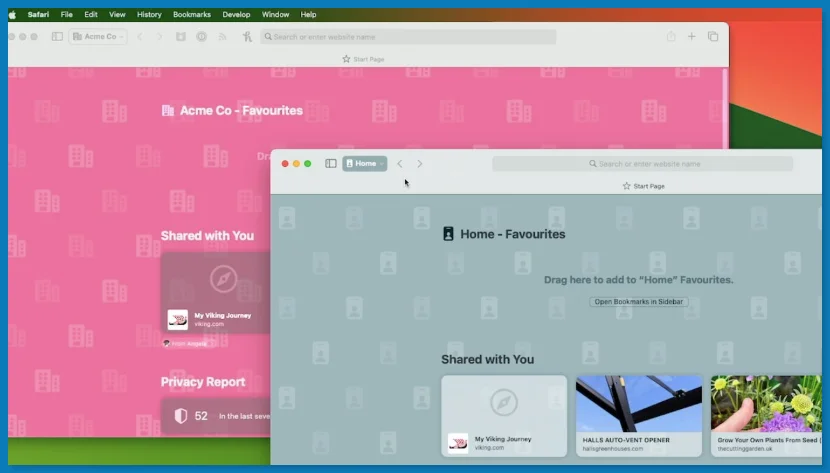Screen dimensions: 830x473
Task: Click Drag here to add to Home Favourites text
Action: (638, 280)
